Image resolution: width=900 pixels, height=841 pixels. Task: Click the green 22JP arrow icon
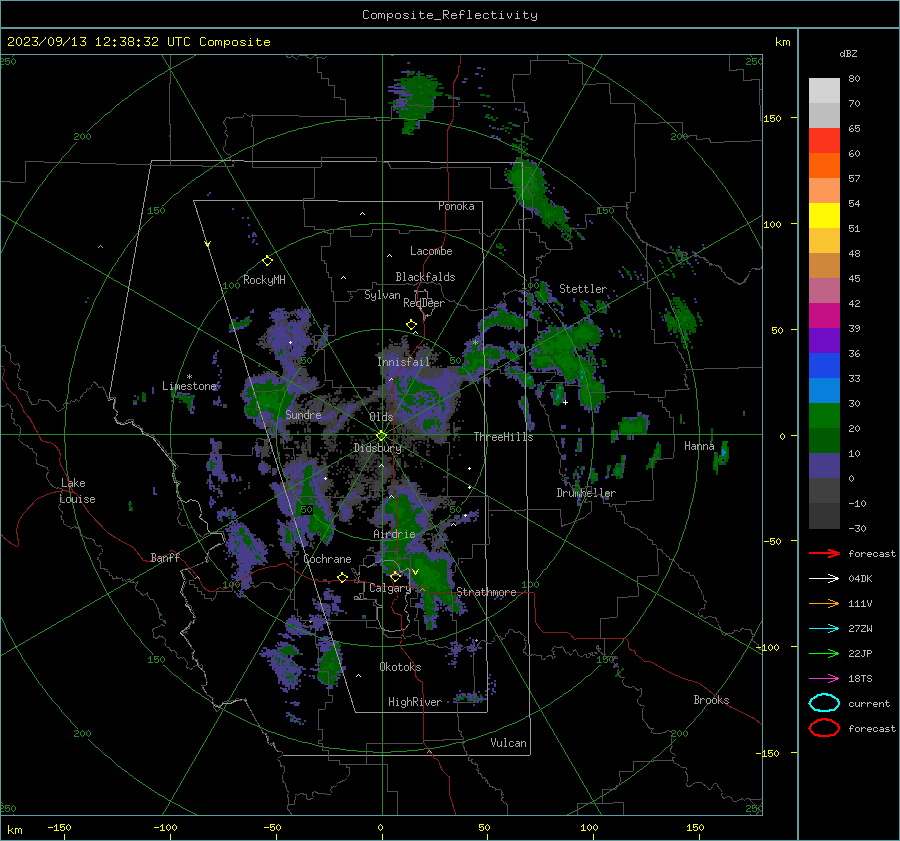tap(824, 653)
